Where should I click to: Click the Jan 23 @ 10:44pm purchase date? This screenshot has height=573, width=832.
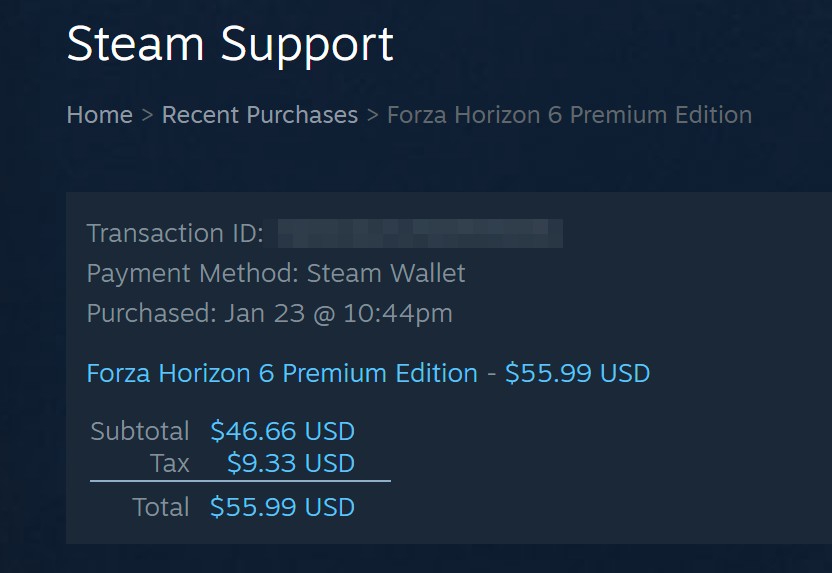coord(338,313)
